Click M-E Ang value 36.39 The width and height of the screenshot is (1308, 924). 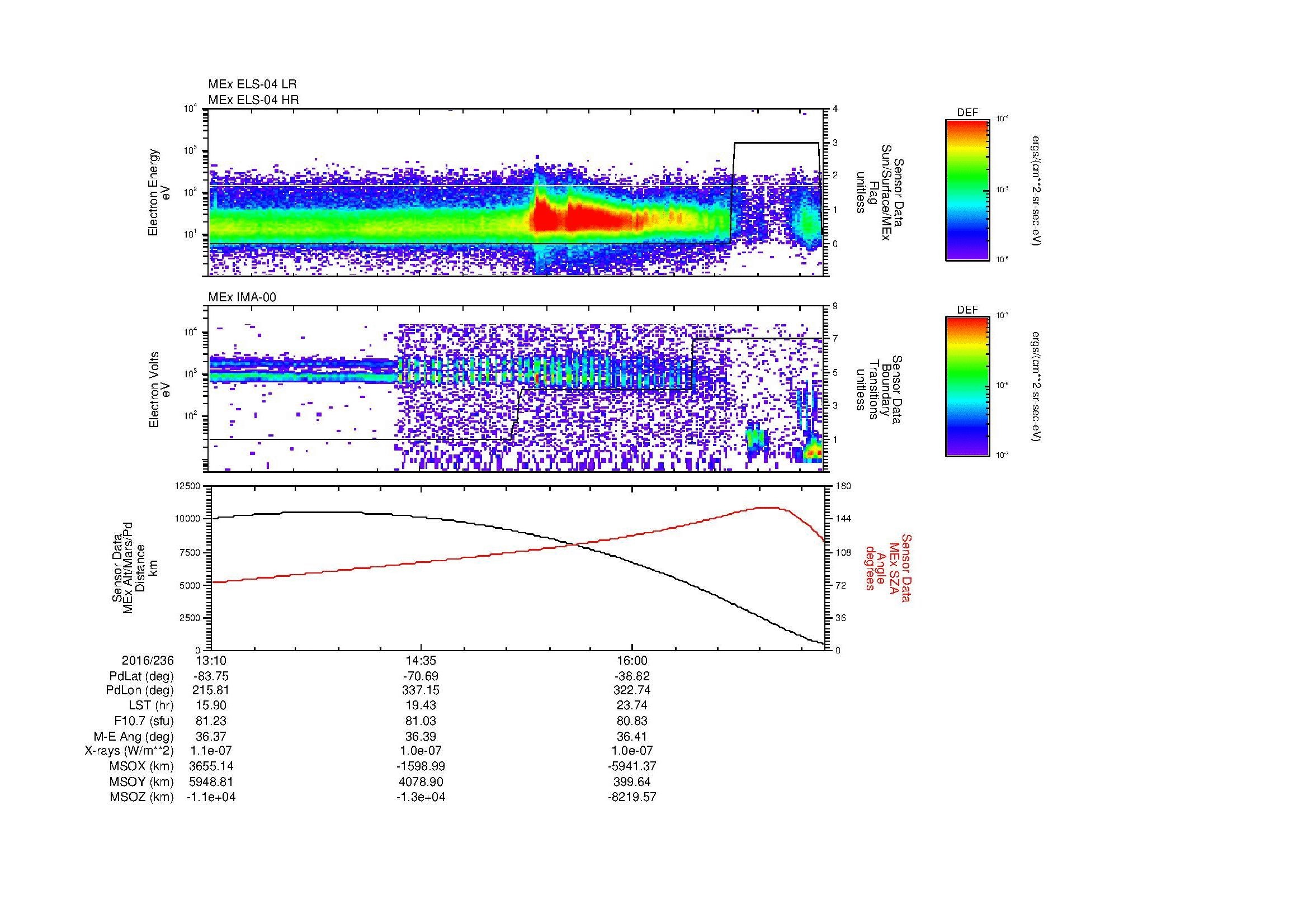click(x=421, y=736)
